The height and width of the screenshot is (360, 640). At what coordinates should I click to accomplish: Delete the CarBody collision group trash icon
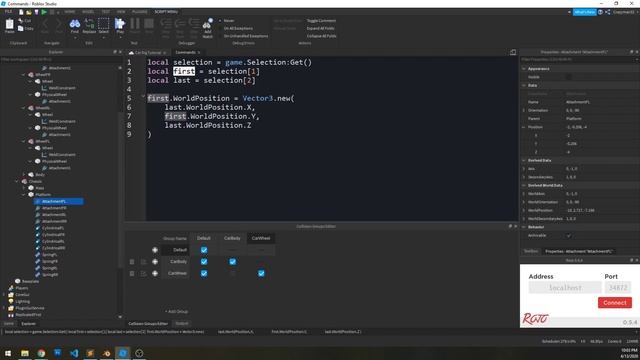click(132, 262)
